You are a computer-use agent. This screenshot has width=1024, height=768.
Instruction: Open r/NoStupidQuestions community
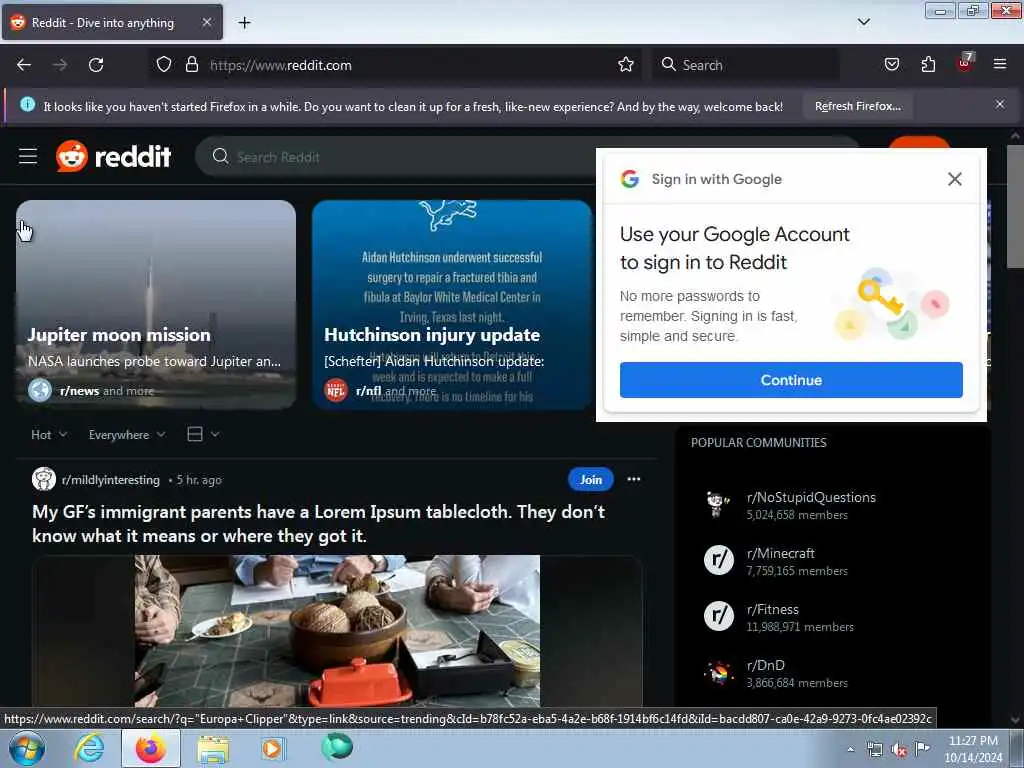pyautogui.click(x=811, y=498)
